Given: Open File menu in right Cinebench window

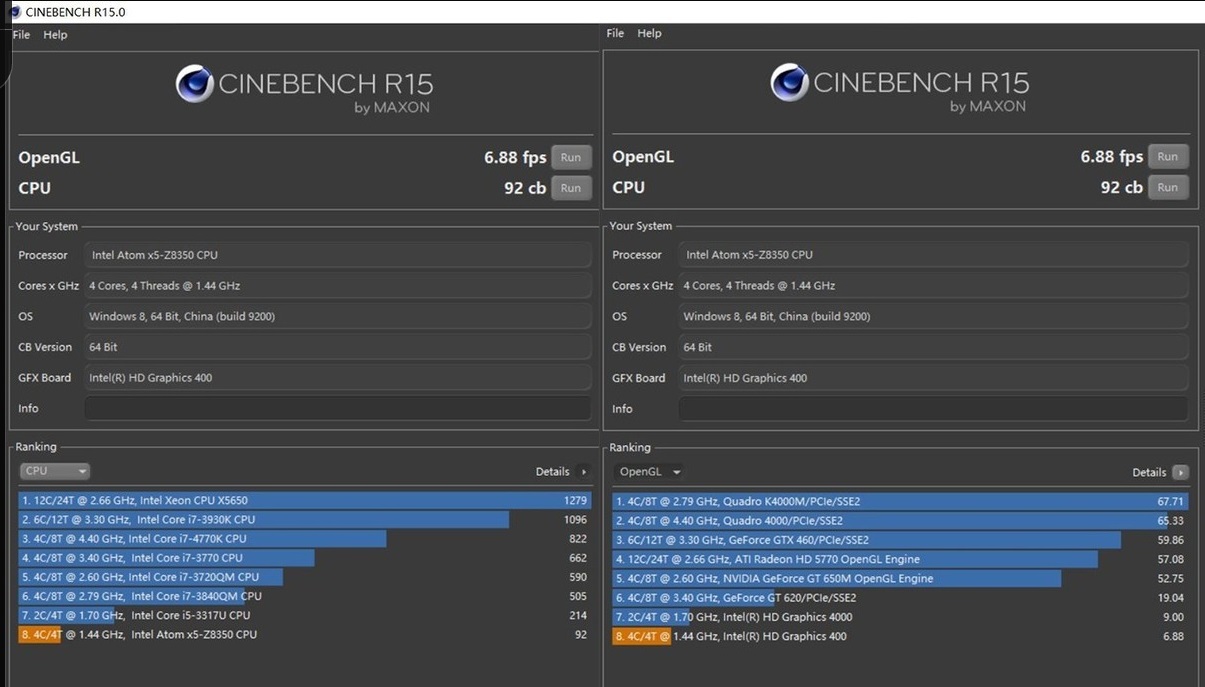Looking at the screenshot, I should click(x=615, y=33).
